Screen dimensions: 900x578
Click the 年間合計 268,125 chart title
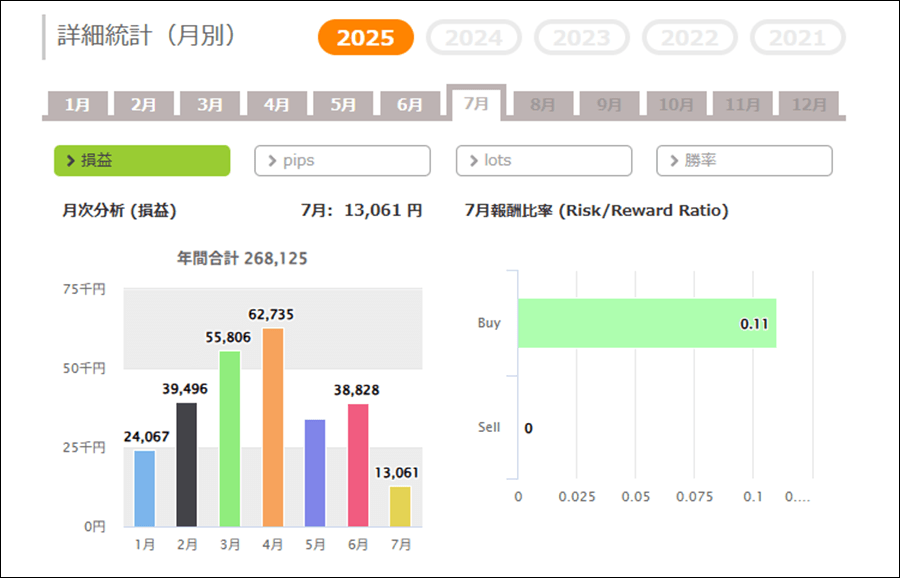pyautogui.click(x=242, y=258)
